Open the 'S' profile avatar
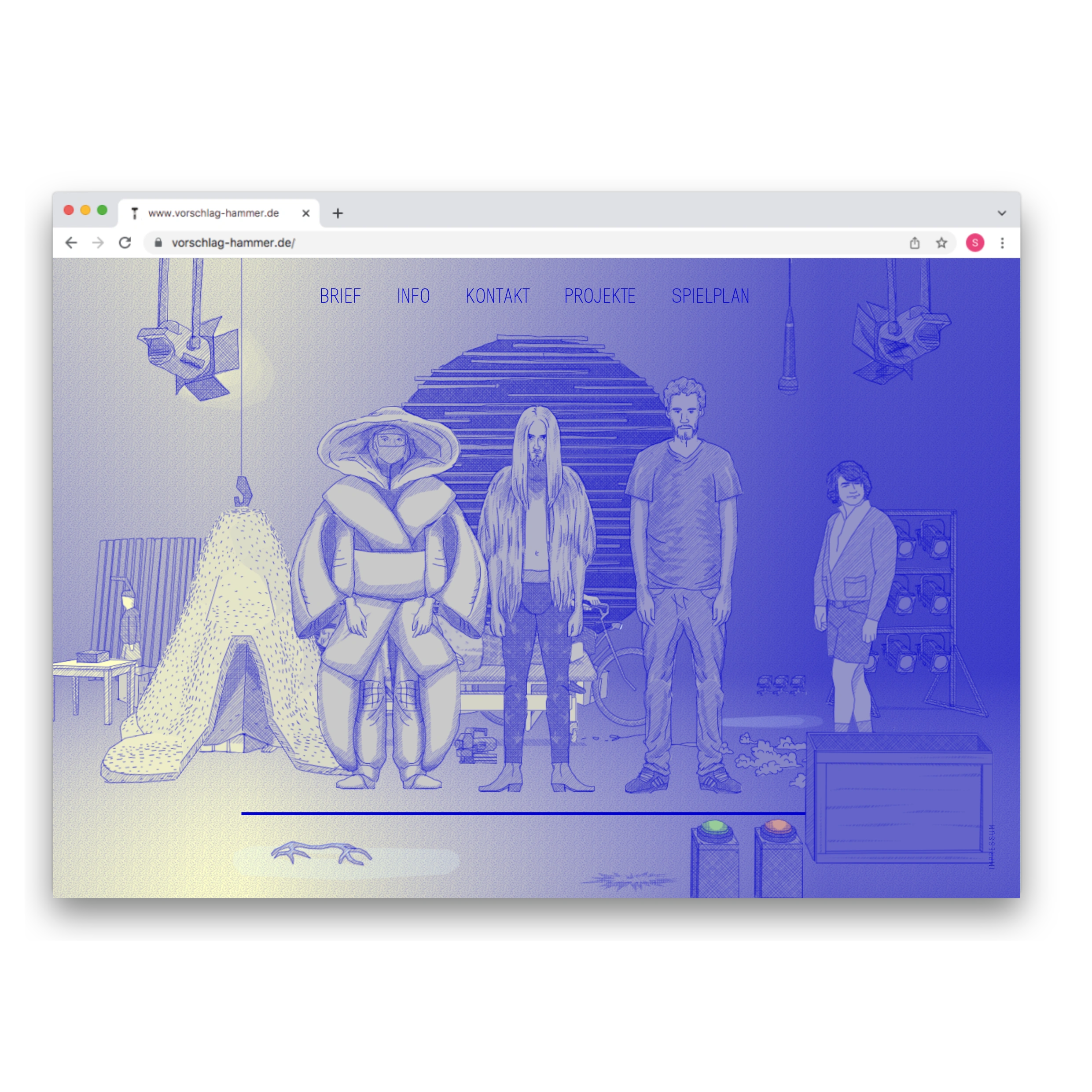 975,243
